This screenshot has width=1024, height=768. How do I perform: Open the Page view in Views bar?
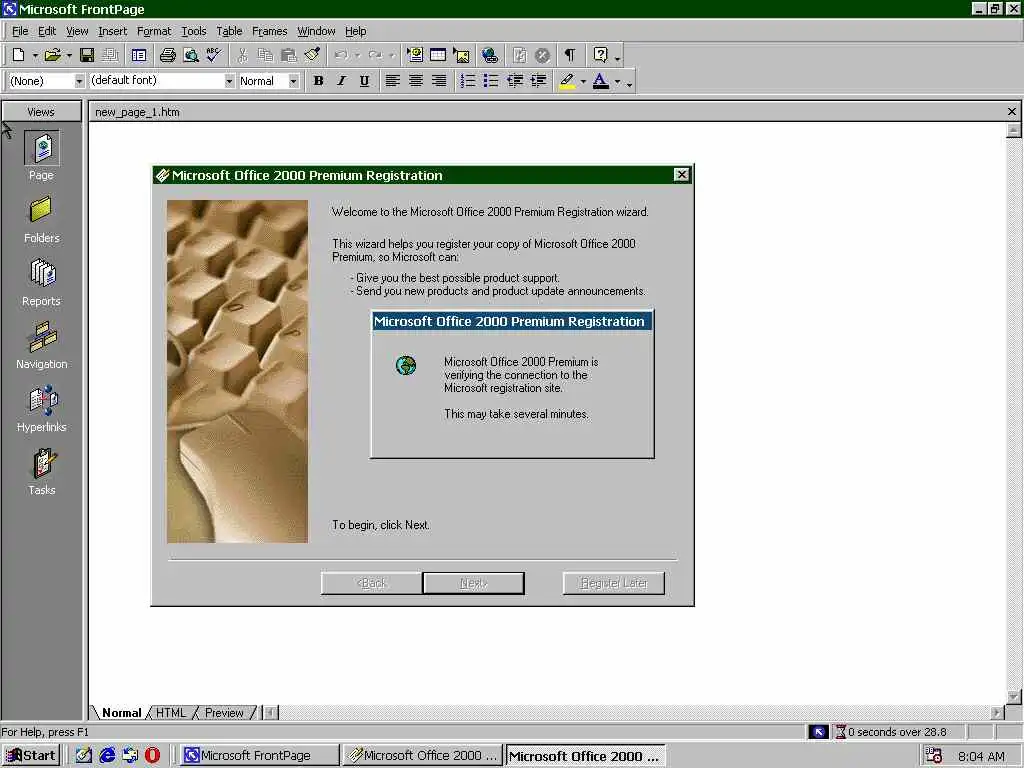coord(42,156)
